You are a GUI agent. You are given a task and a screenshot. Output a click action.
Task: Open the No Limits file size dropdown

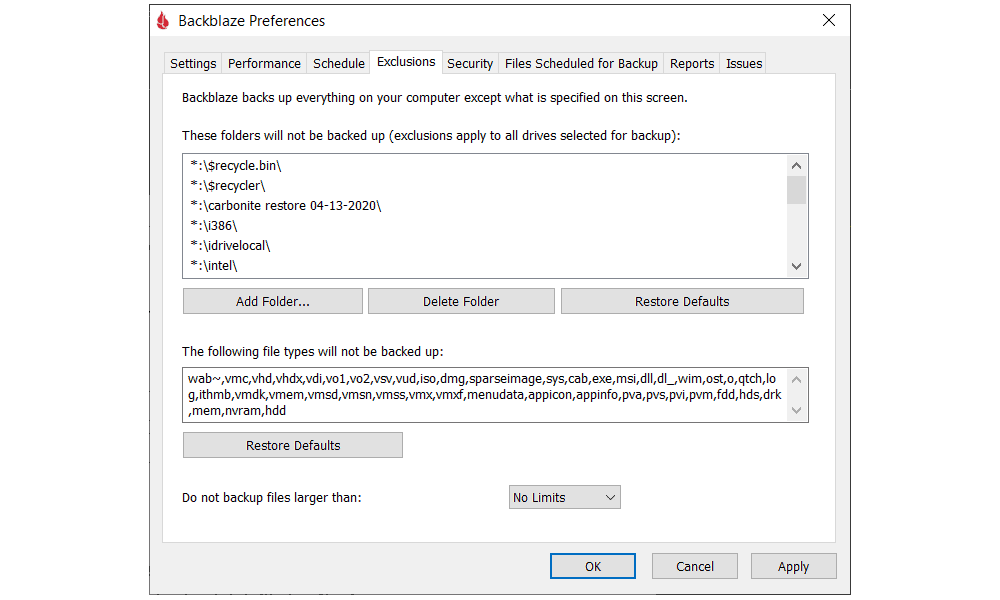(564, 497)
